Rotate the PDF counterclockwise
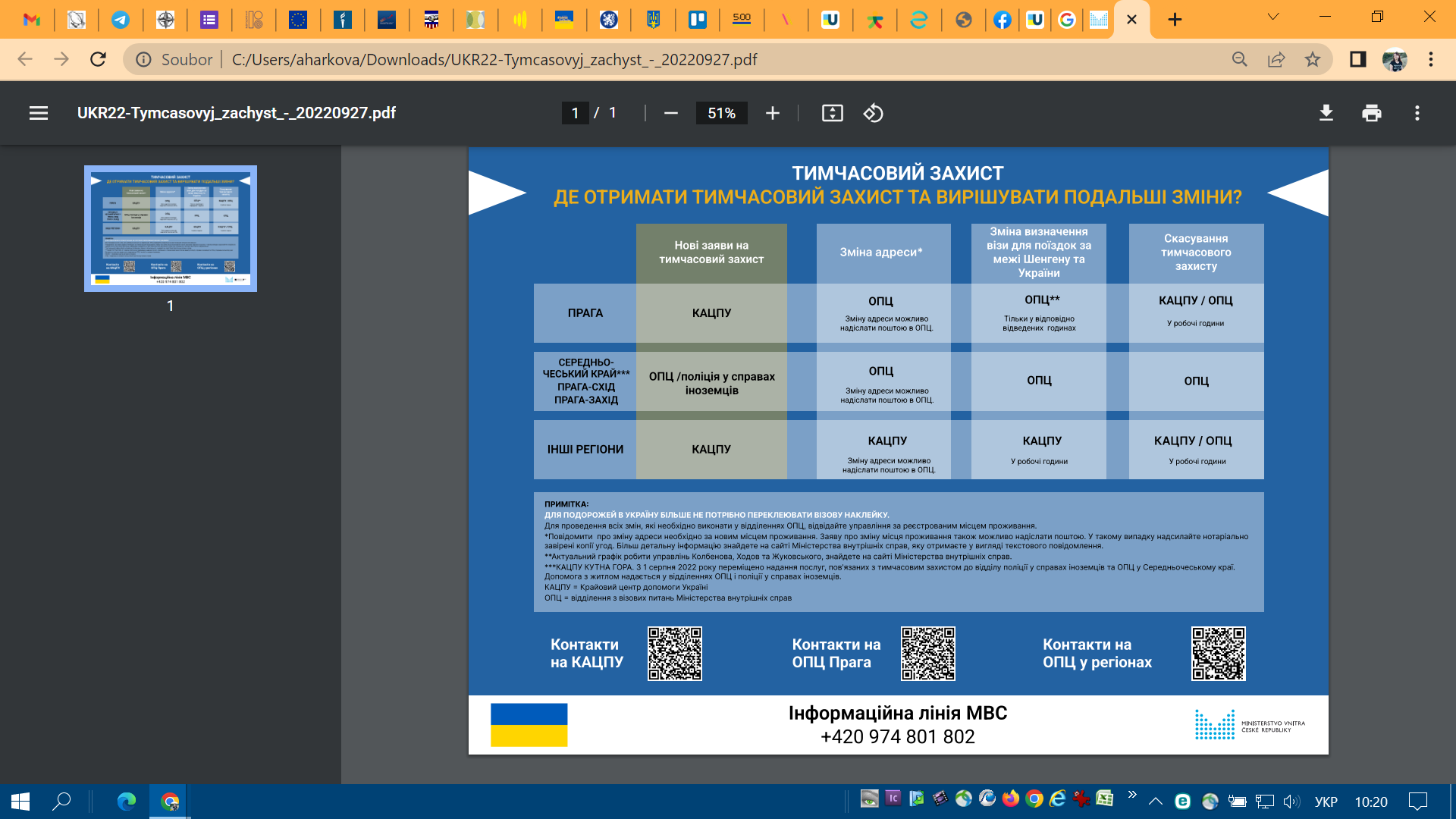This screenshot has width=1456, height=819. (x=873, y=113)
